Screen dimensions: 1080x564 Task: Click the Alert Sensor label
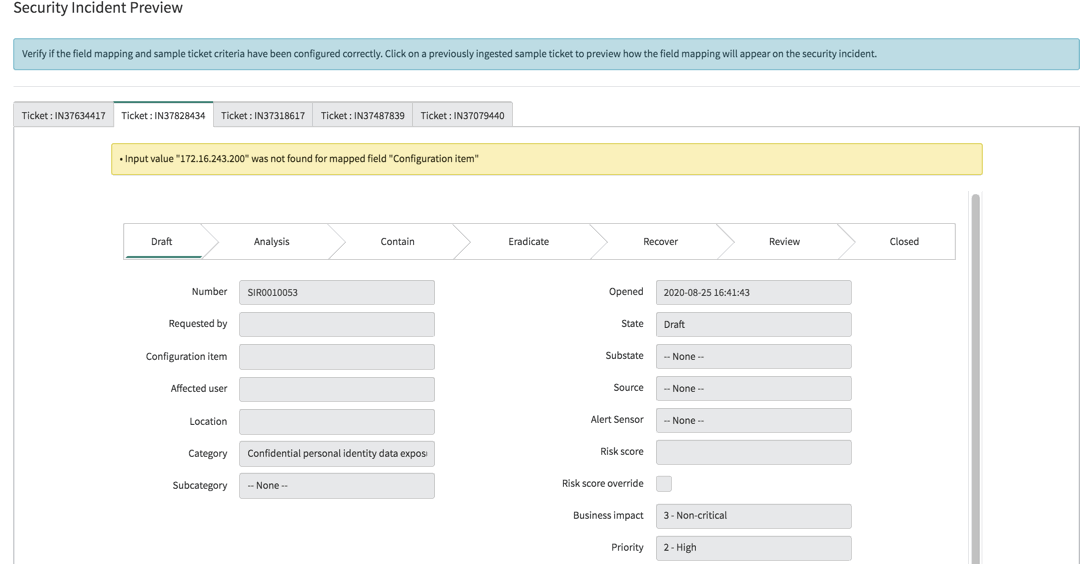coord(616,419)
